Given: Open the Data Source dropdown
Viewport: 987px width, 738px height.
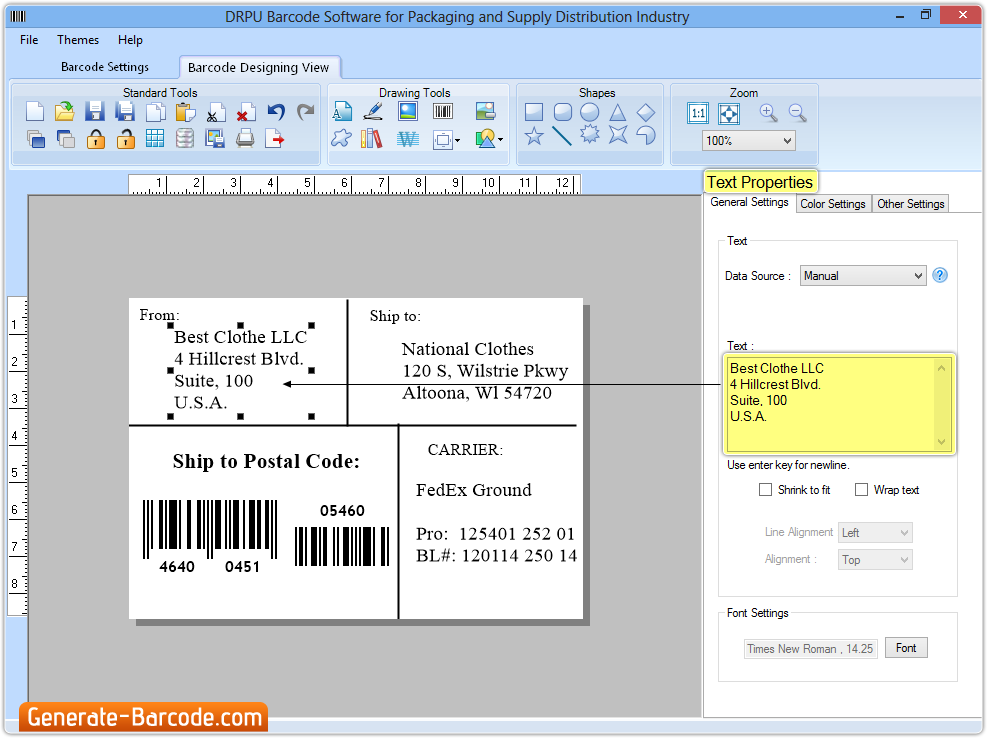Looking at the screenshot, I should (x=863, y=276).
